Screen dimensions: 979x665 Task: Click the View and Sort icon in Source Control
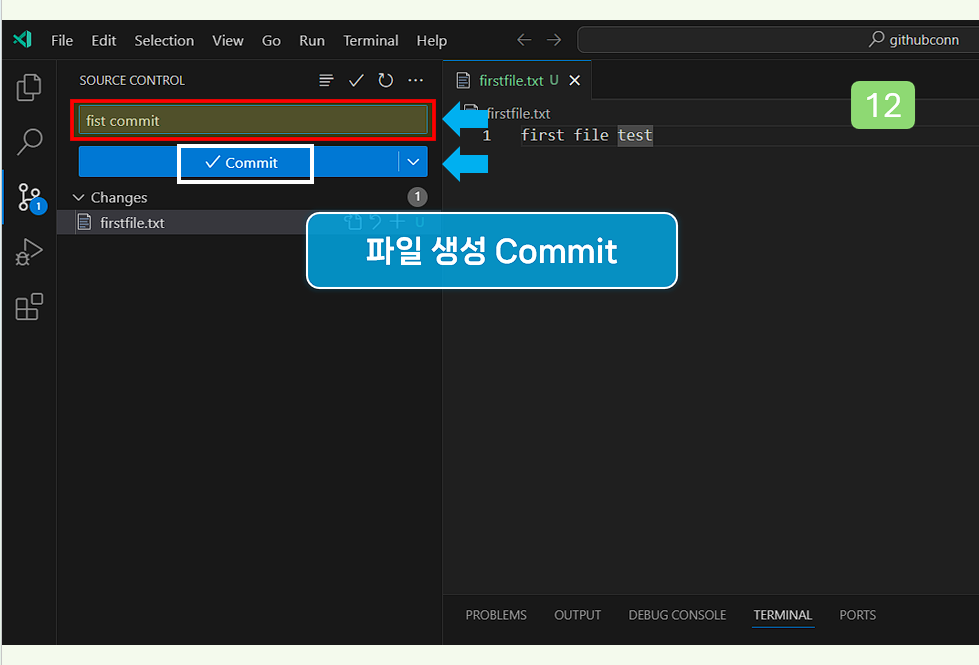point(326,80)
